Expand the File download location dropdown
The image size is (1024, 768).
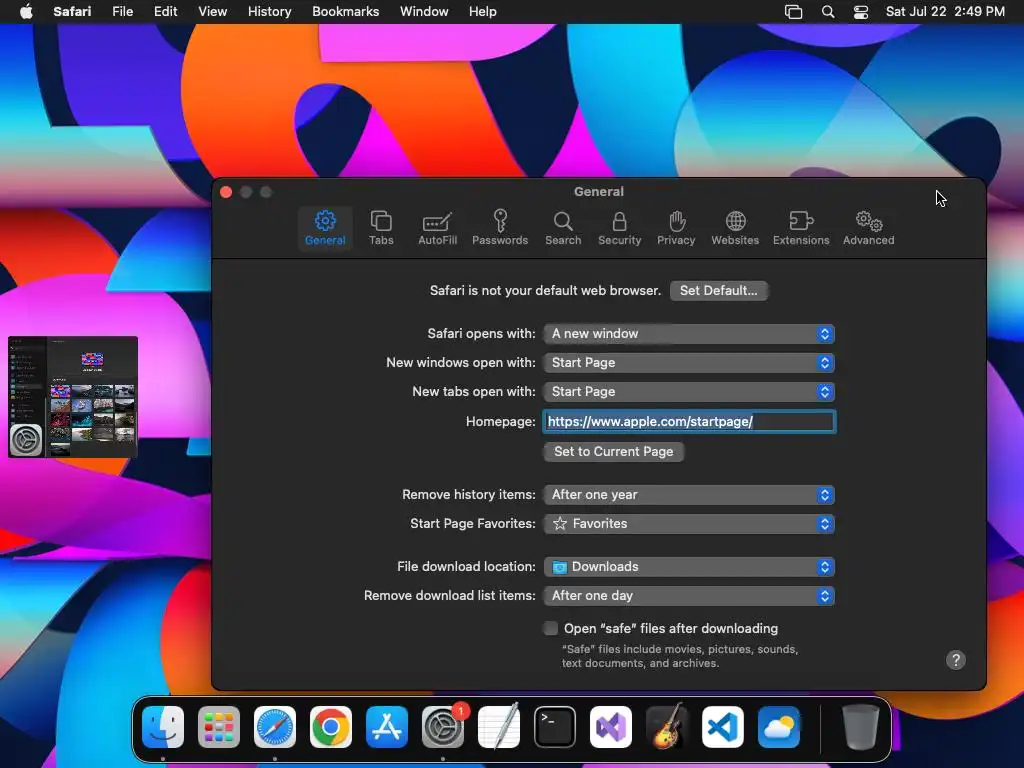(689, 567)
